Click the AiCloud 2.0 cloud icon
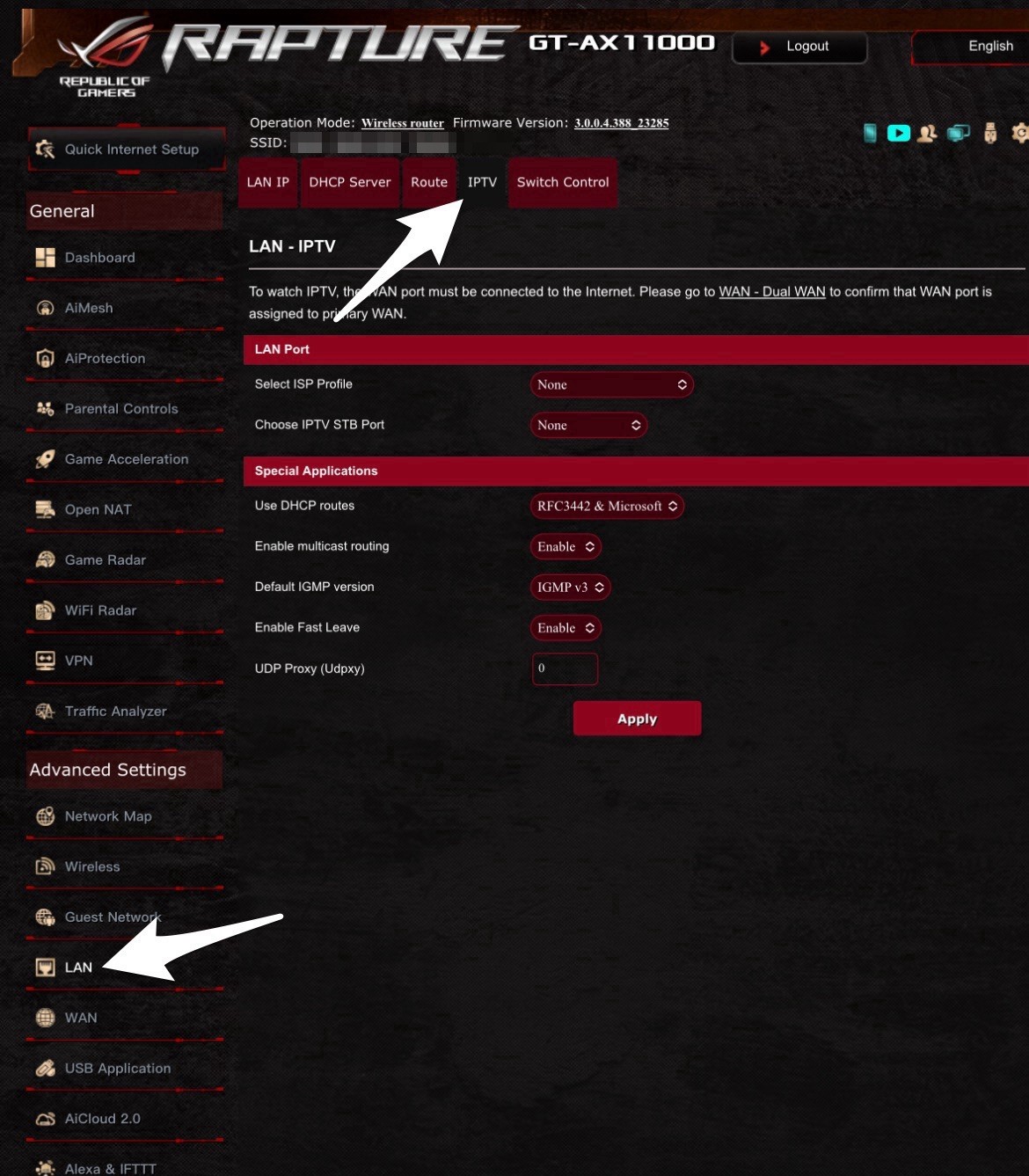Image resolution: width=1029 pixels, height=1176 pixels. click(45, 1119)
